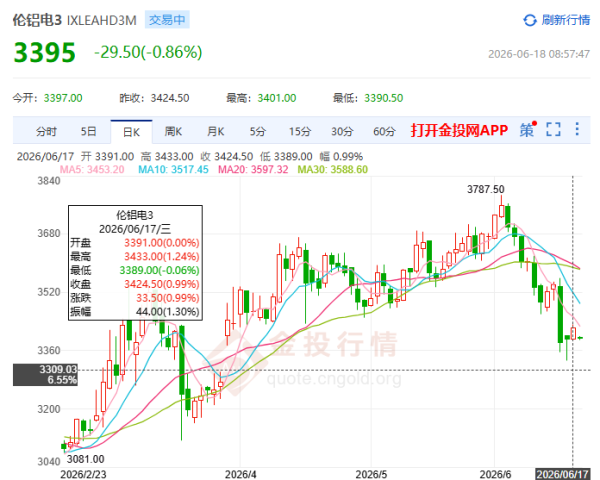Screen dimensions: 600x480
Task: Select the 月K tab
Action: click(x=215, y=132)
